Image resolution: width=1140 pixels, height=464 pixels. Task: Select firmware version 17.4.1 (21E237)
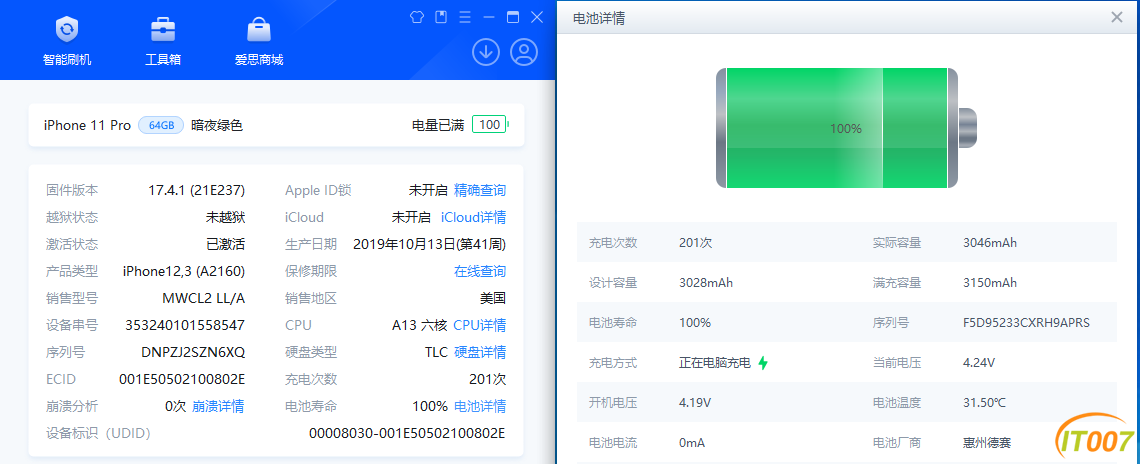tap(196, 191)
